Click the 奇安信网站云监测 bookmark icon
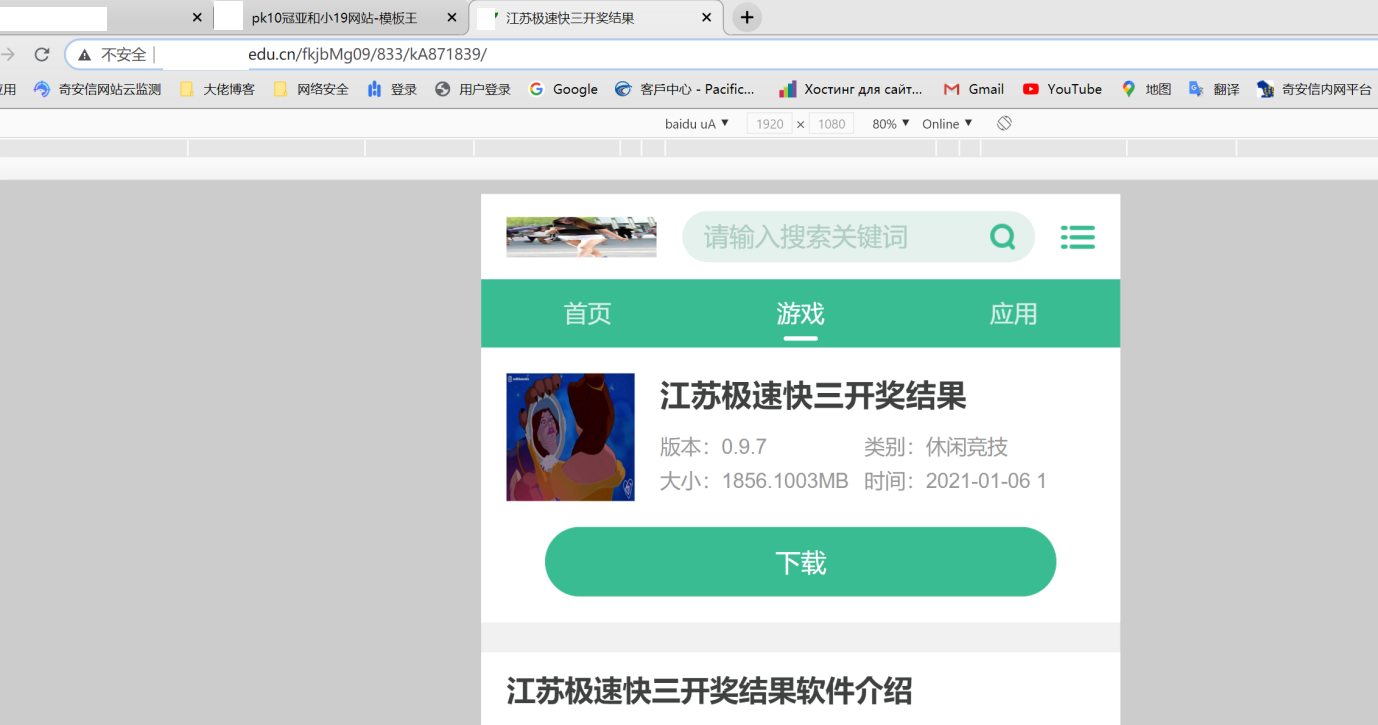Screen dimensions: 1378x725 coord(41,89)
